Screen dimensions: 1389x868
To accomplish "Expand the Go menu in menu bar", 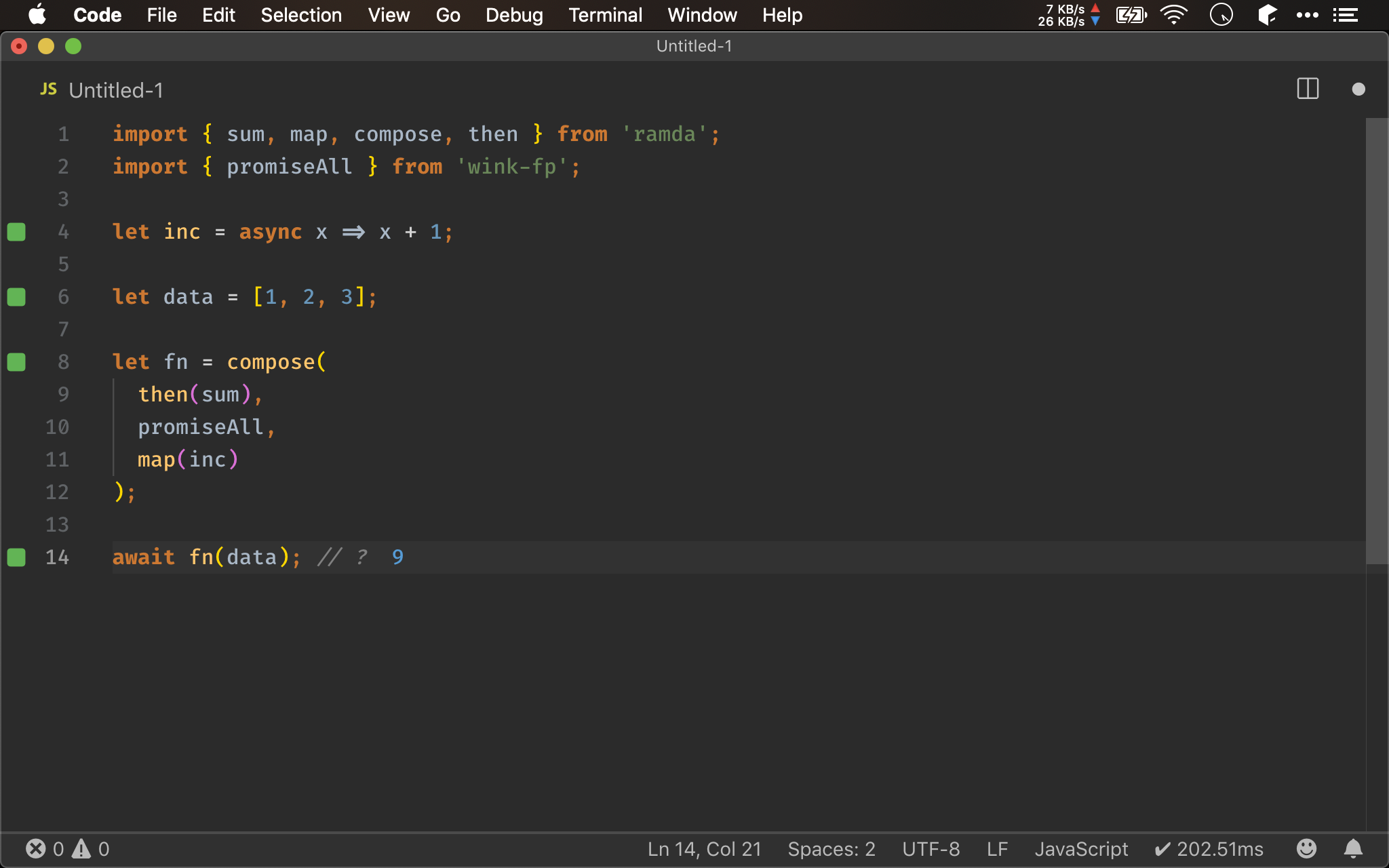I will coord(447,15).
